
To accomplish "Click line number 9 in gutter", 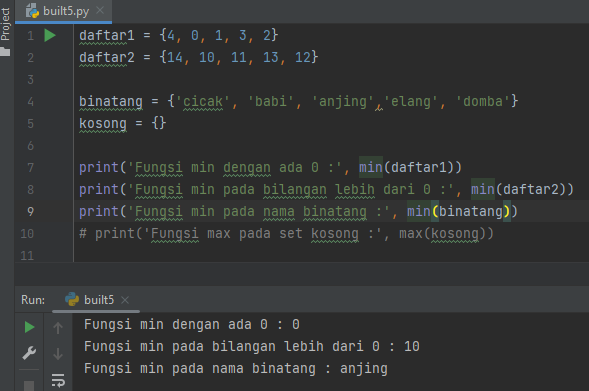I will tap(30, 211).
